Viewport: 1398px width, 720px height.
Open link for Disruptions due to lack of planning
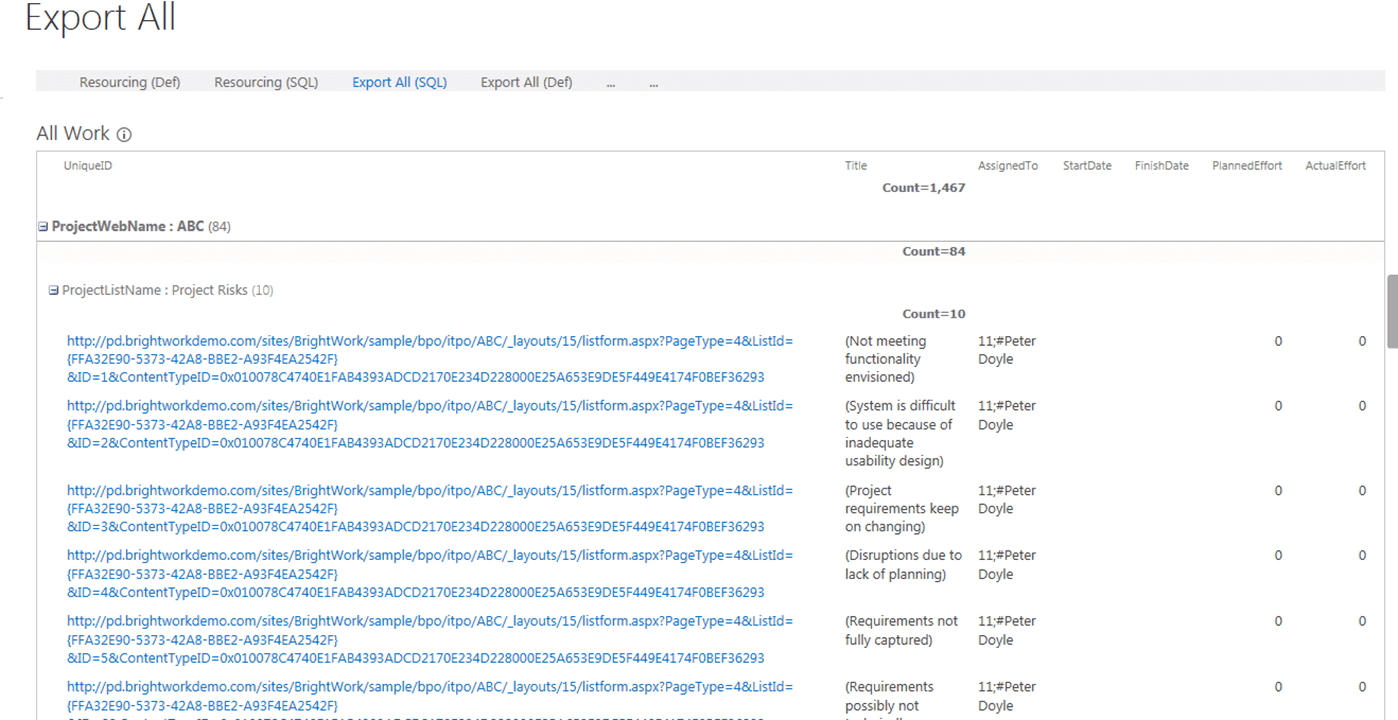click(x=430, y=573)
